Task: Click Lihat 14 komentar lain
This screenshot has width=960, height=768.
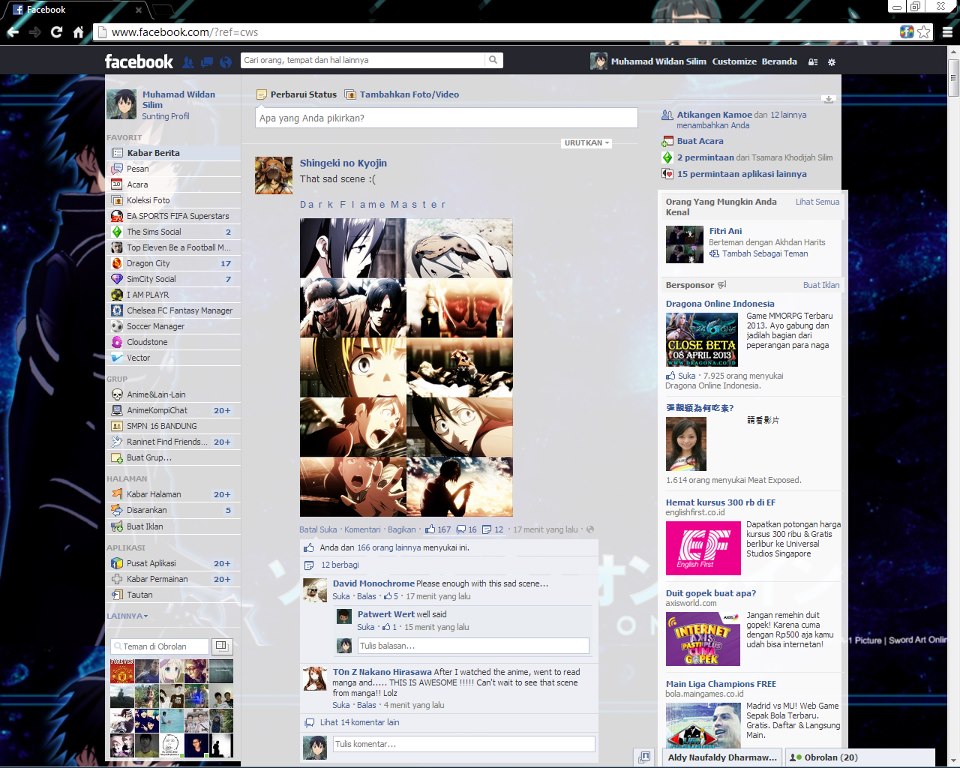Action: coord(359,723)
